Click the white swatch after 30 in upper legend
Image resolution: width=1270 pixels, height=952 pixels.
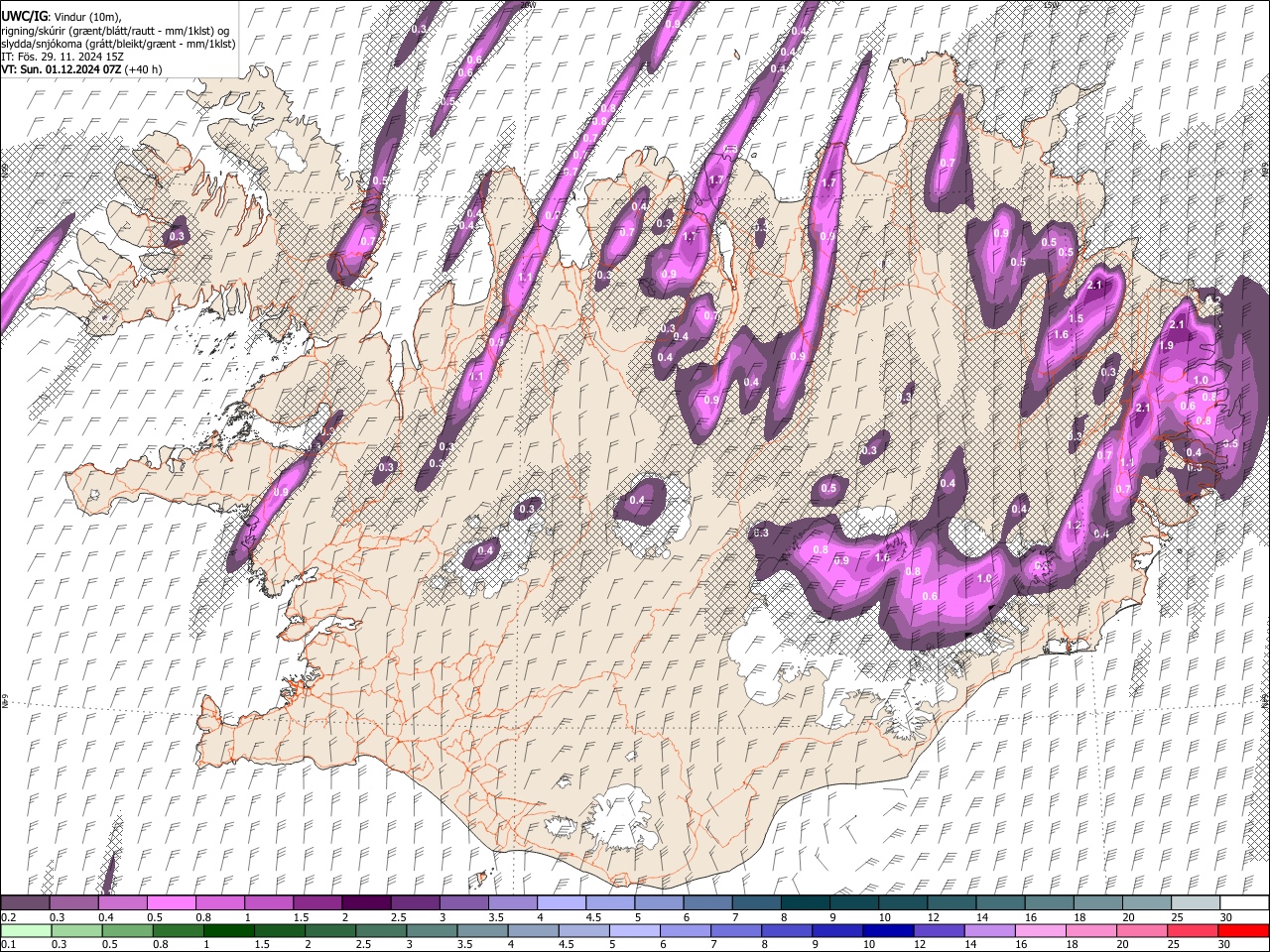click(1243, 903)
